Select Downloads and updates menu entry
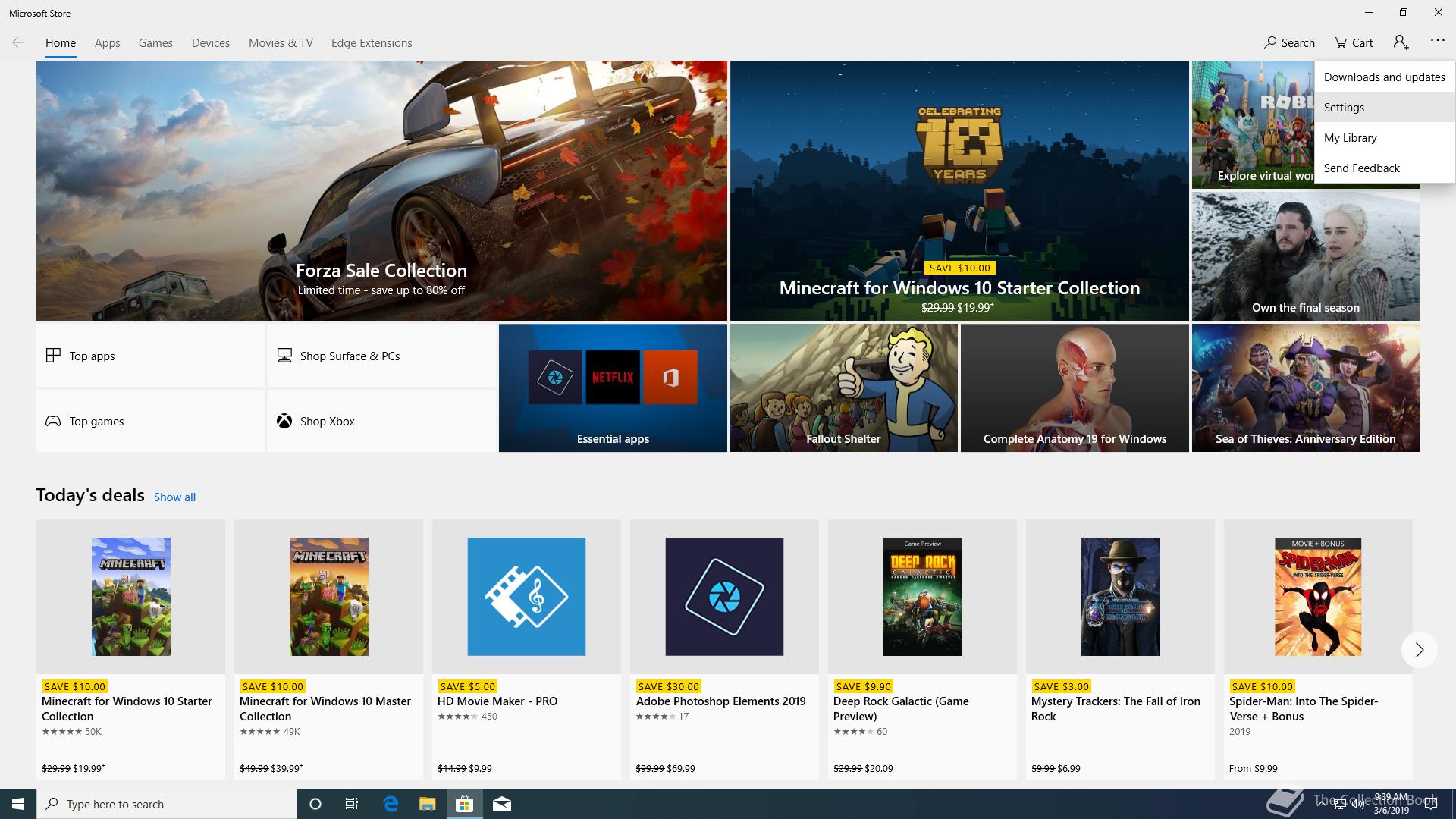1456x819 pixels. click(x=1385, y=77)
